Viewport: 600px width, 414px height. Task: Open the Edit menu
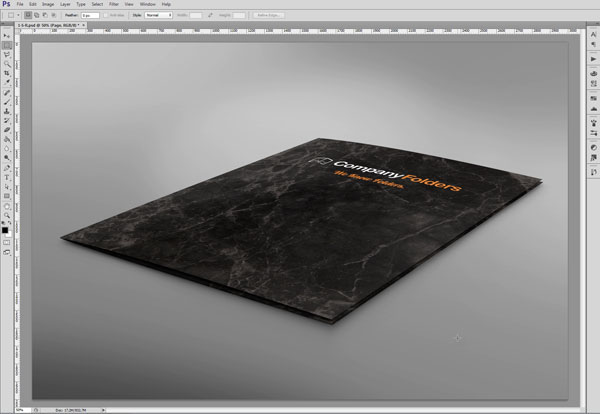[33, 4]
